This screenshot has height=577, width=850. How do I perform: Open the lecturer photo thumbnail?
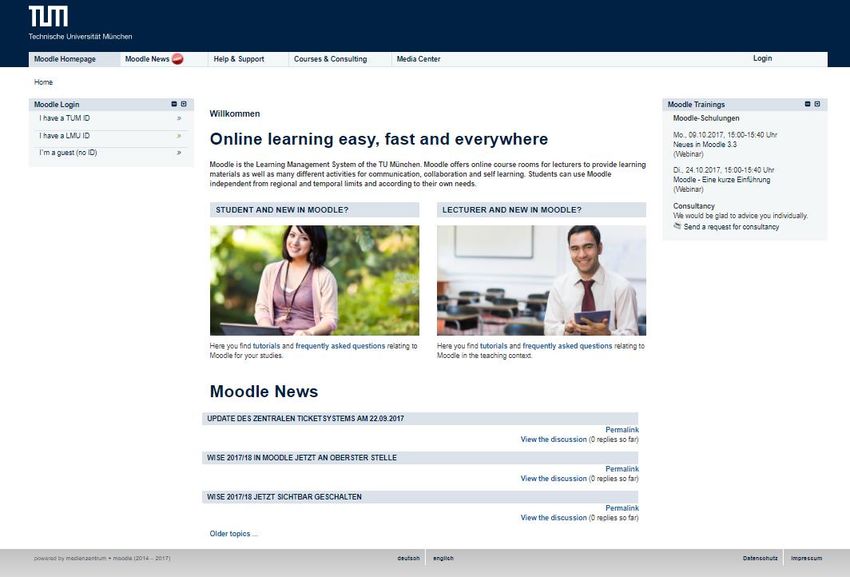(542, 280)
